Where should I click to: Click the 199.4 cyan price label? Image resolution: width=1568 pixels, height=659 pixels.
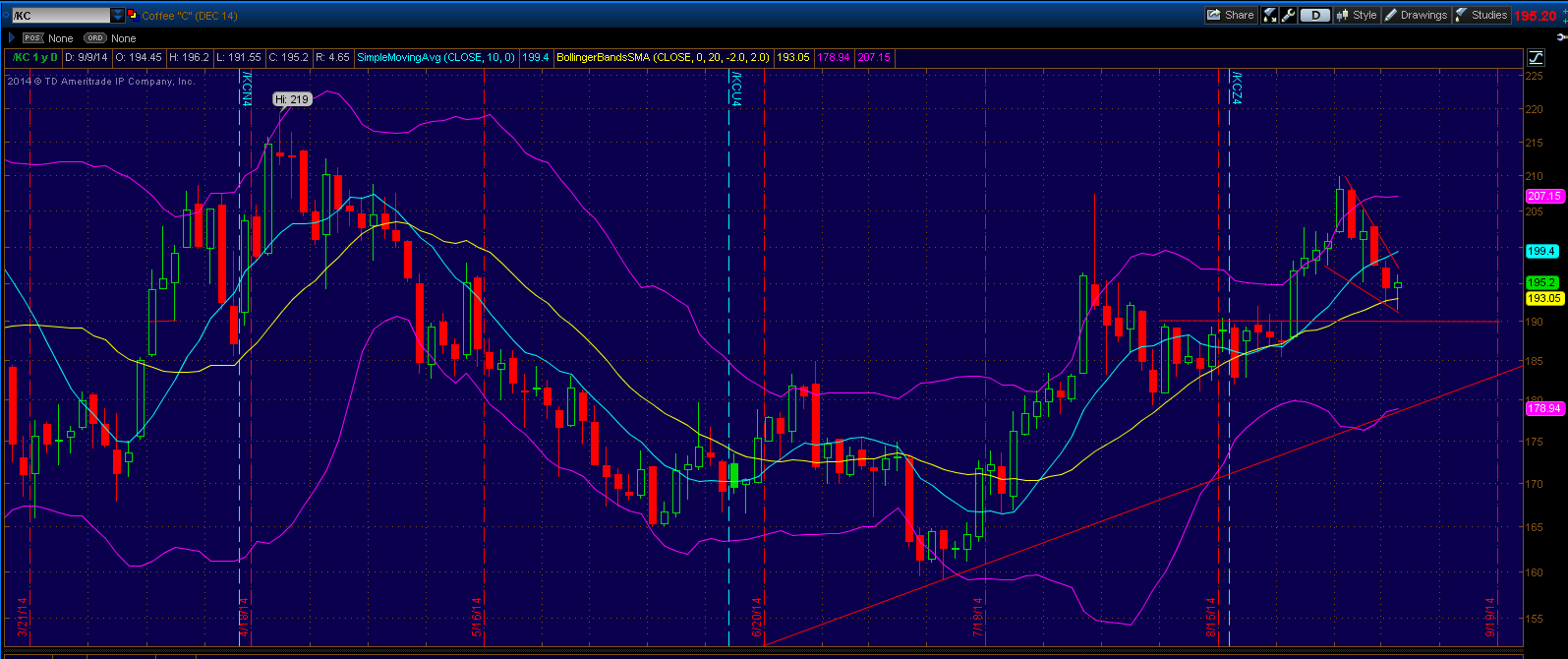[x=1540, y=252]
